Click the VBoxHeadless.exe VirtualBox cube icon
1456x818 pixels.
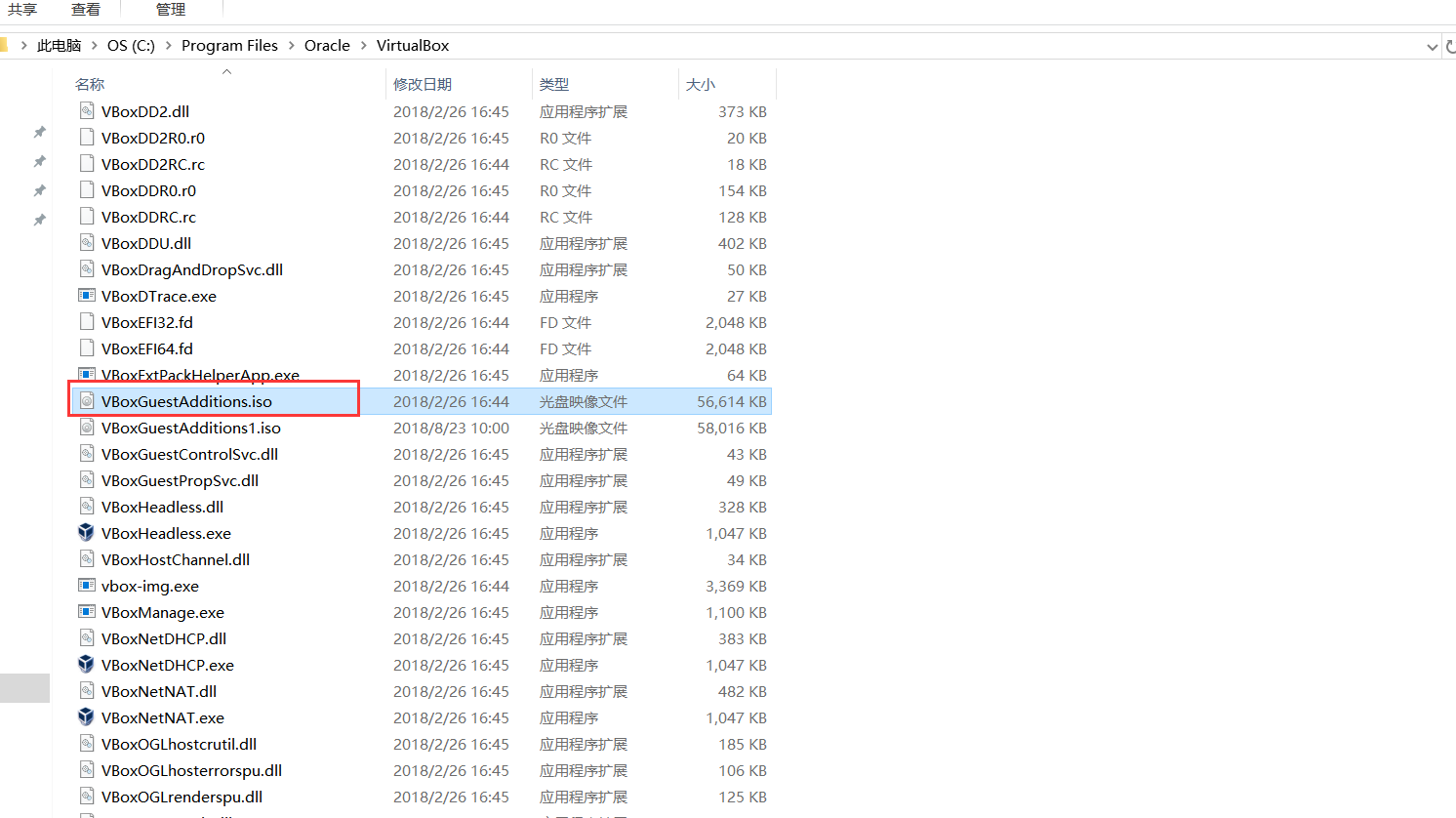[87, 533]
